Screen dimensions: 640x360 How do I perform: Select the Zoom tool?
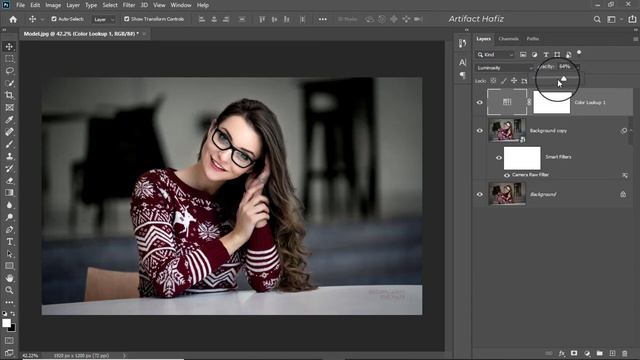coord(9,290)
